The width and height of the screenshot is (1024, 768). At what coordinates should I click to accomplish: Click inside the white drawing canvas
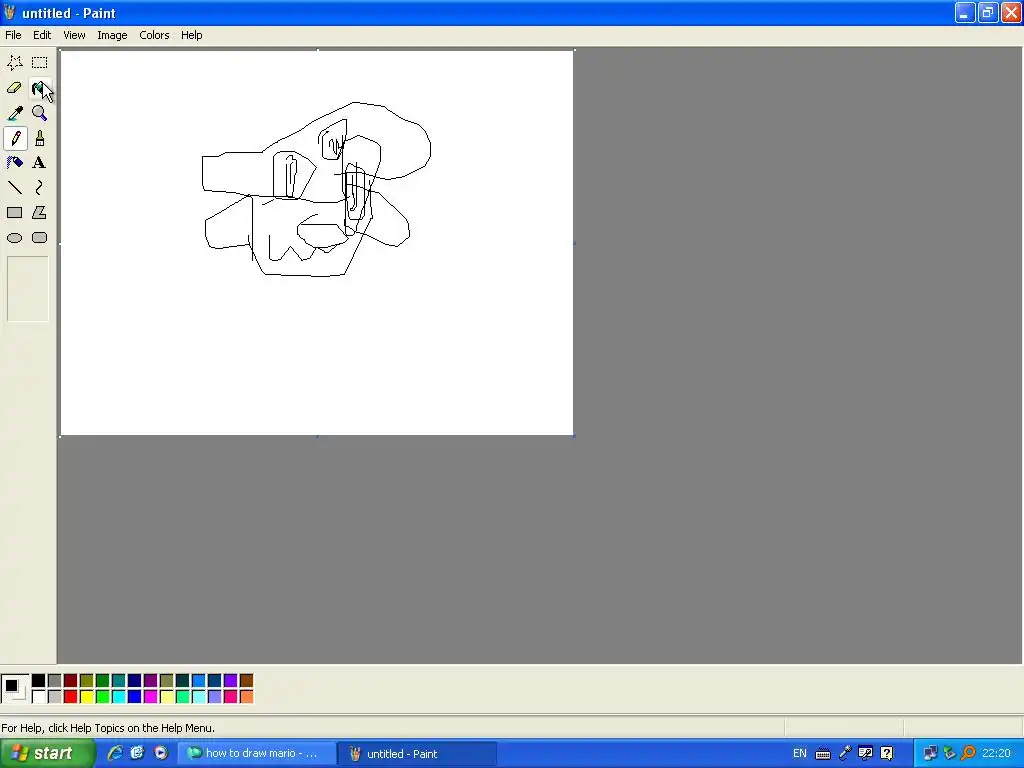(x=317, y=243)
